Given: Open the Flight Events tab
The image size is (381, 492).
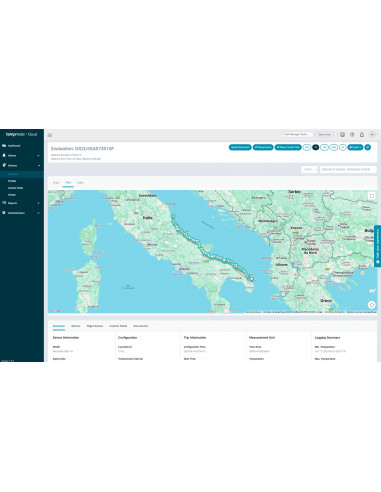Looking at the screenshot, I should point(95,326).
